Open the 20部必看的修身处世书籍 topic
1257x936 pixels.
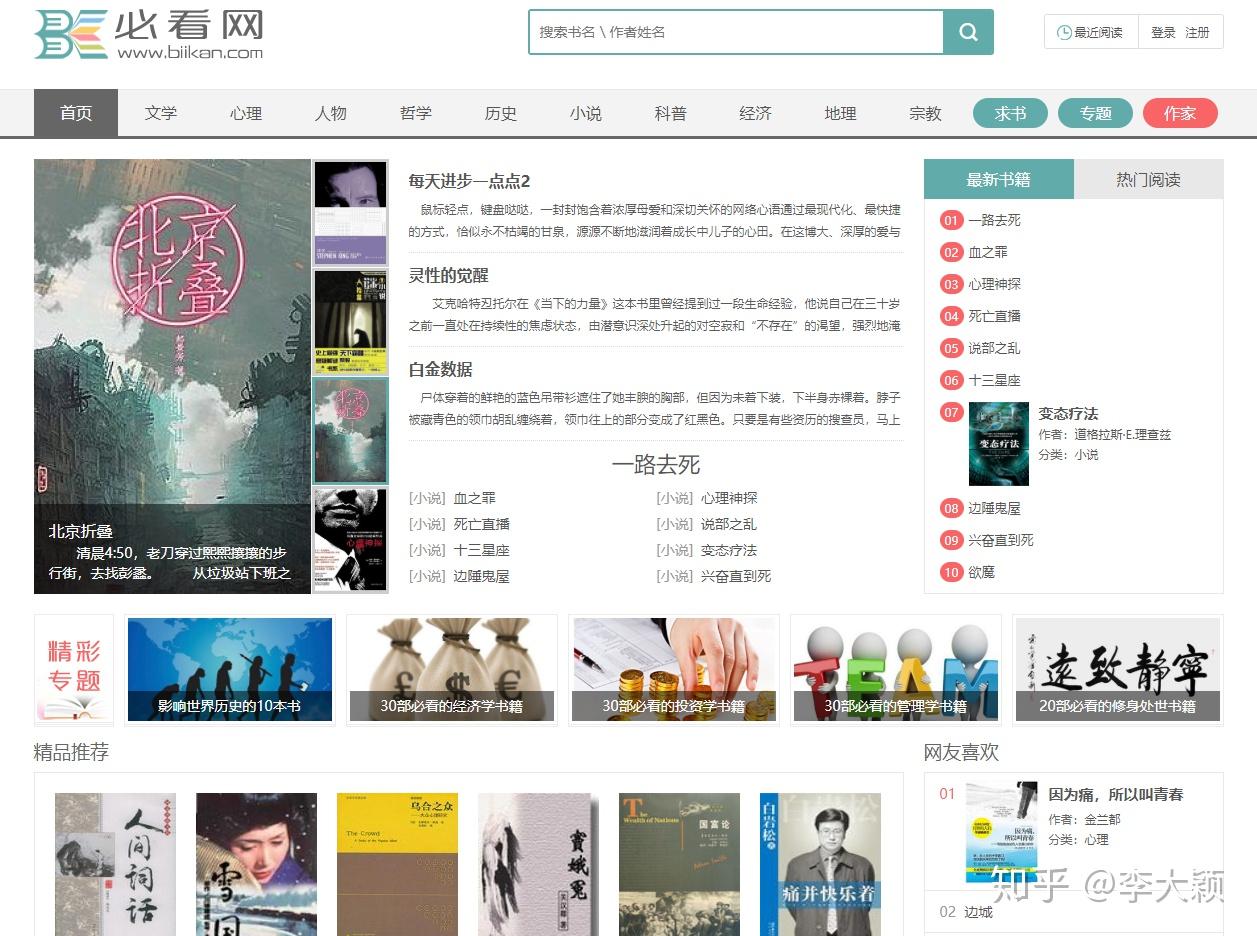(1118, 669)
